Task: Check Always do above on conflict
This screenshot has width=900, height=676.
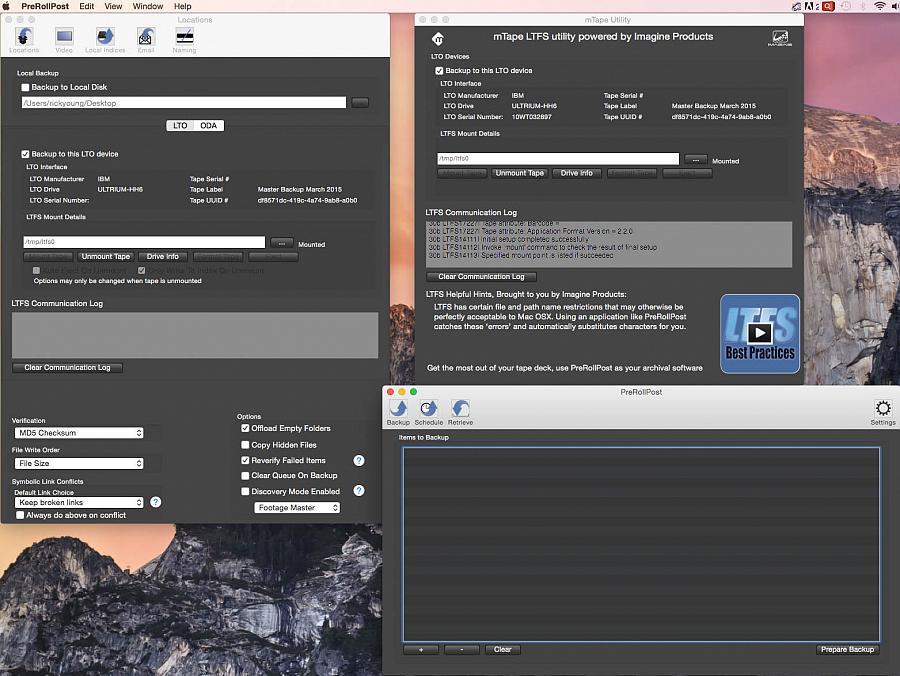Action: [20, 515]
